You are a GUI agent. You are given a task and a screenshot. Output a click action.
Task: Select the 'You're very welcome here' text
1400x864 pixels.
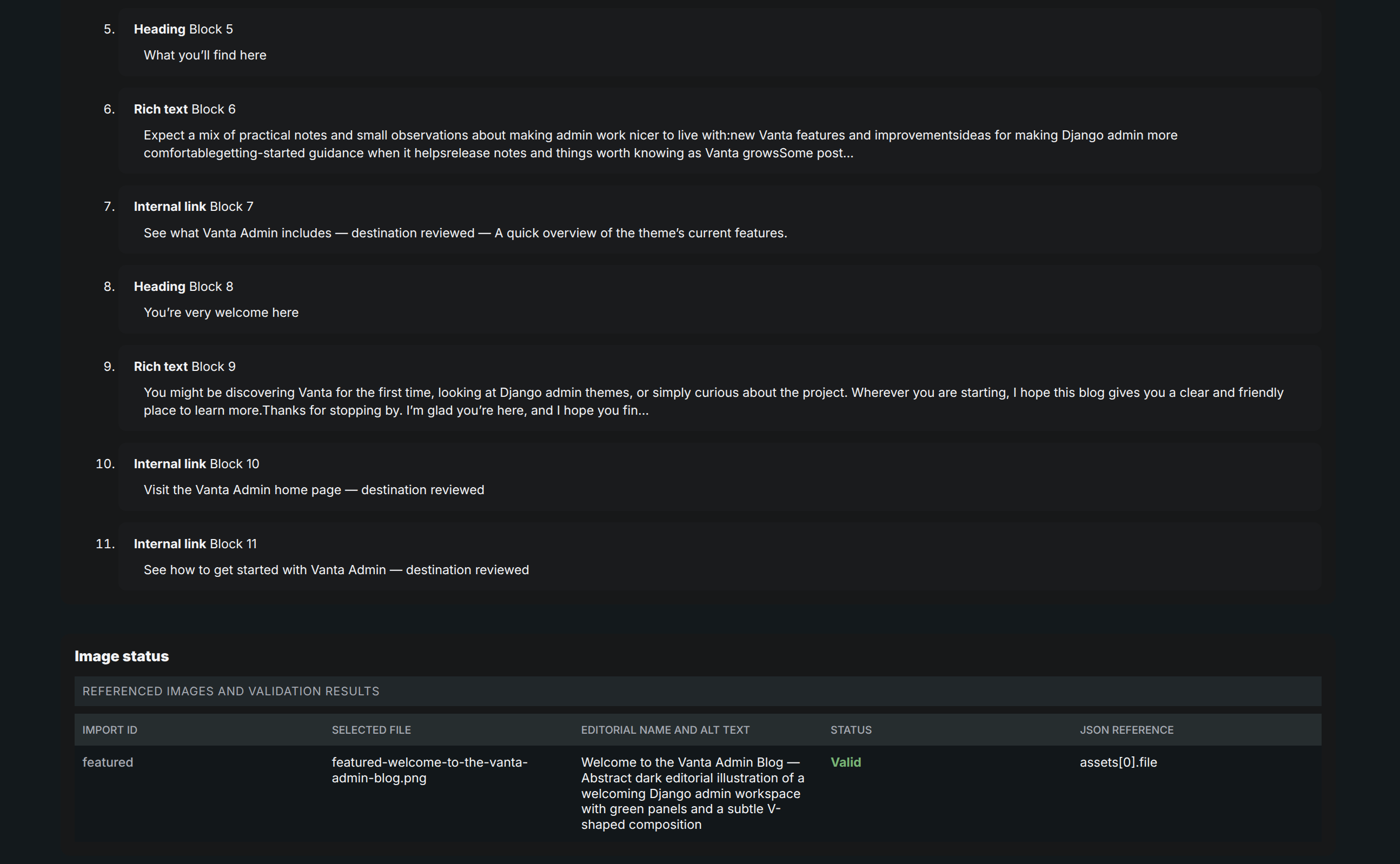[x=221, y=313]
